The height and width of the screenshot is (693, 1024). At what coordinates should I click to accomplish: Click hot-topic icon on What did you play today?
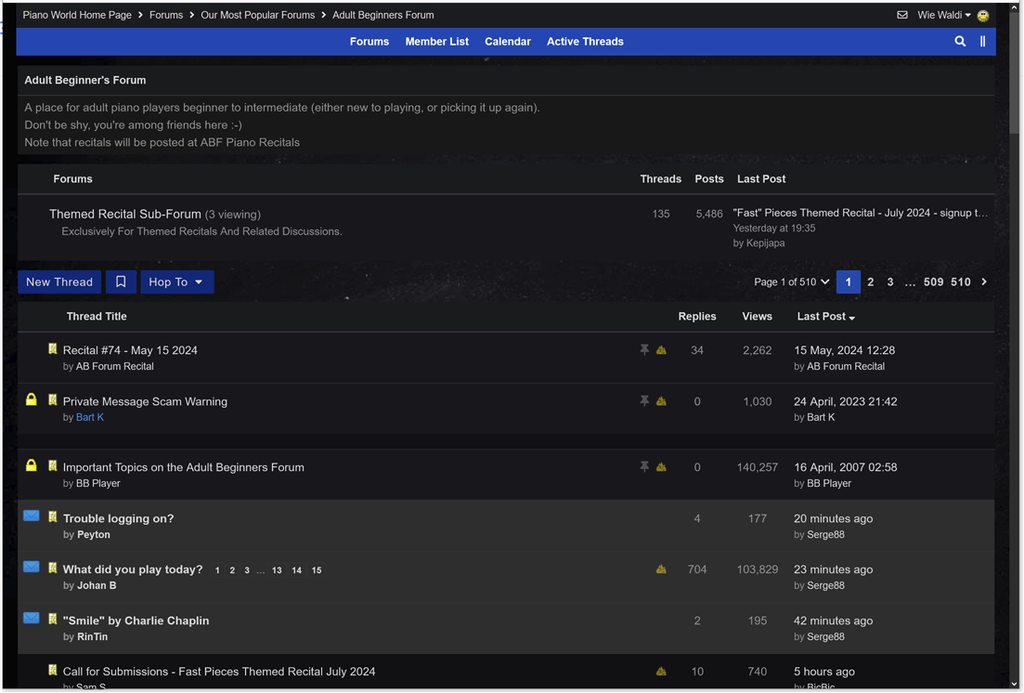(x=661, y=570)
